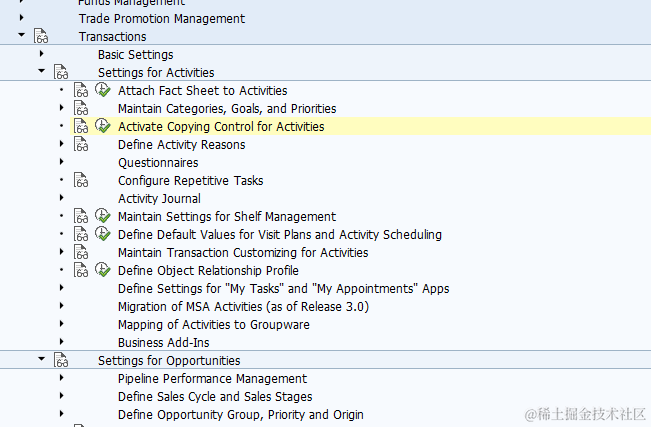Open documentation icon for Configure Repetitive Tasks
The height and width of the screenshot is (427, 651).
[81, 181]
